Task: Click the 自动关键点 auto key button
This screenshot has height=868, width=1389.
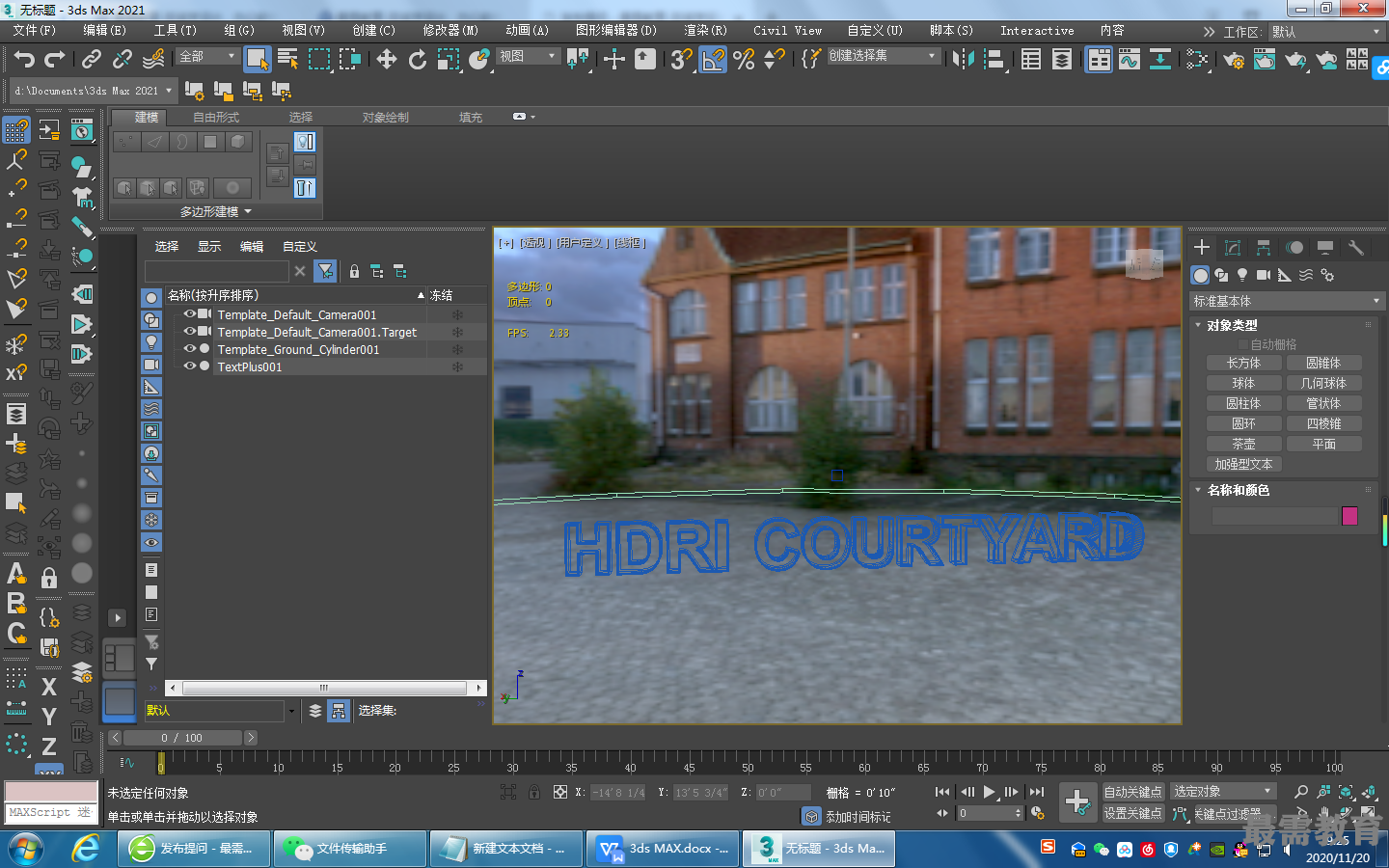Action: click(1132, 792)
